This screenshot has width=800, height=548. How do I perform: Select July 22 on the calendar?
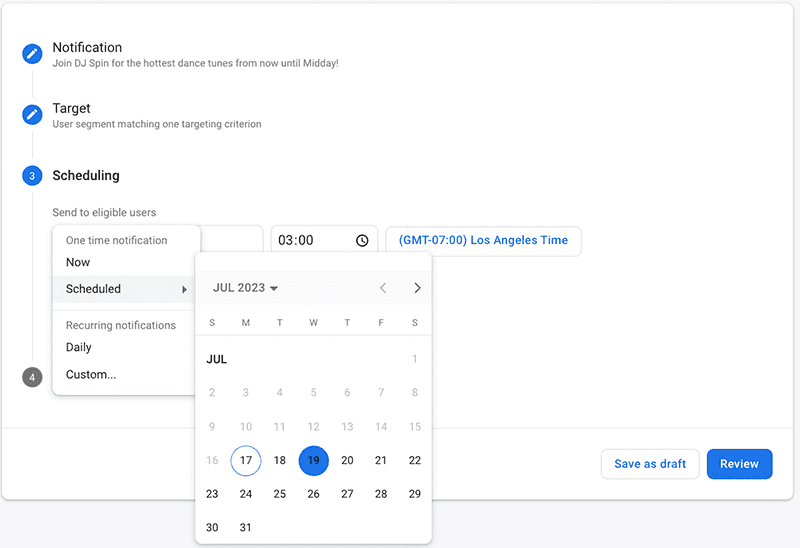point(415,461)
